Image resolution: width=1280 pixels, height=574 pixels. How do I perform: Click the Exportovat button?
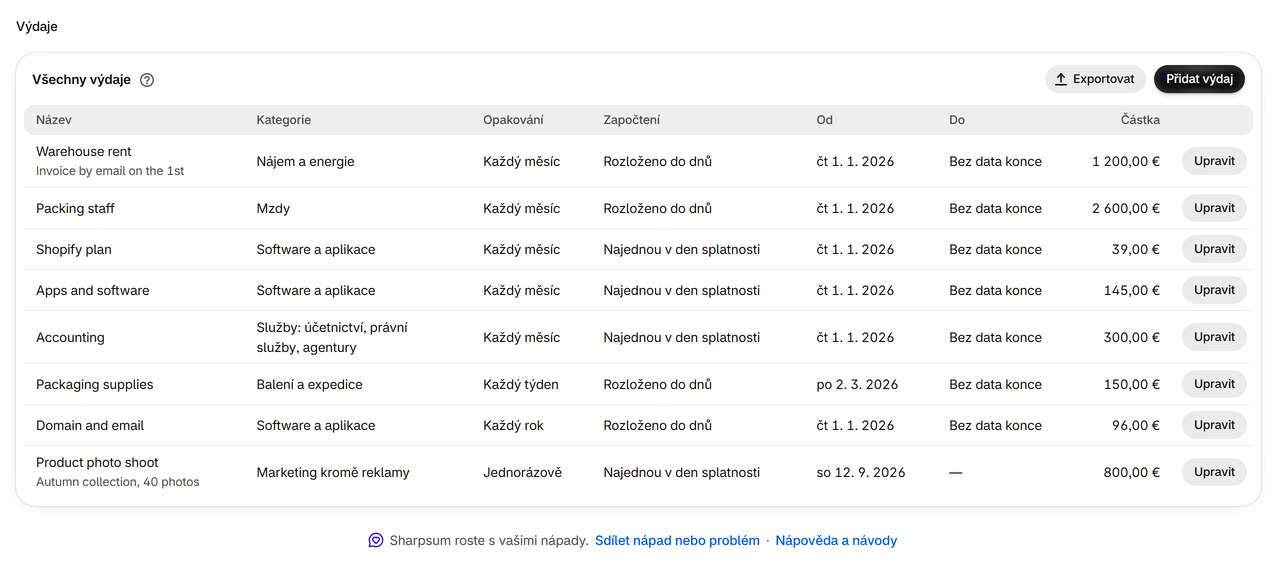click(x=1095, y=79)
